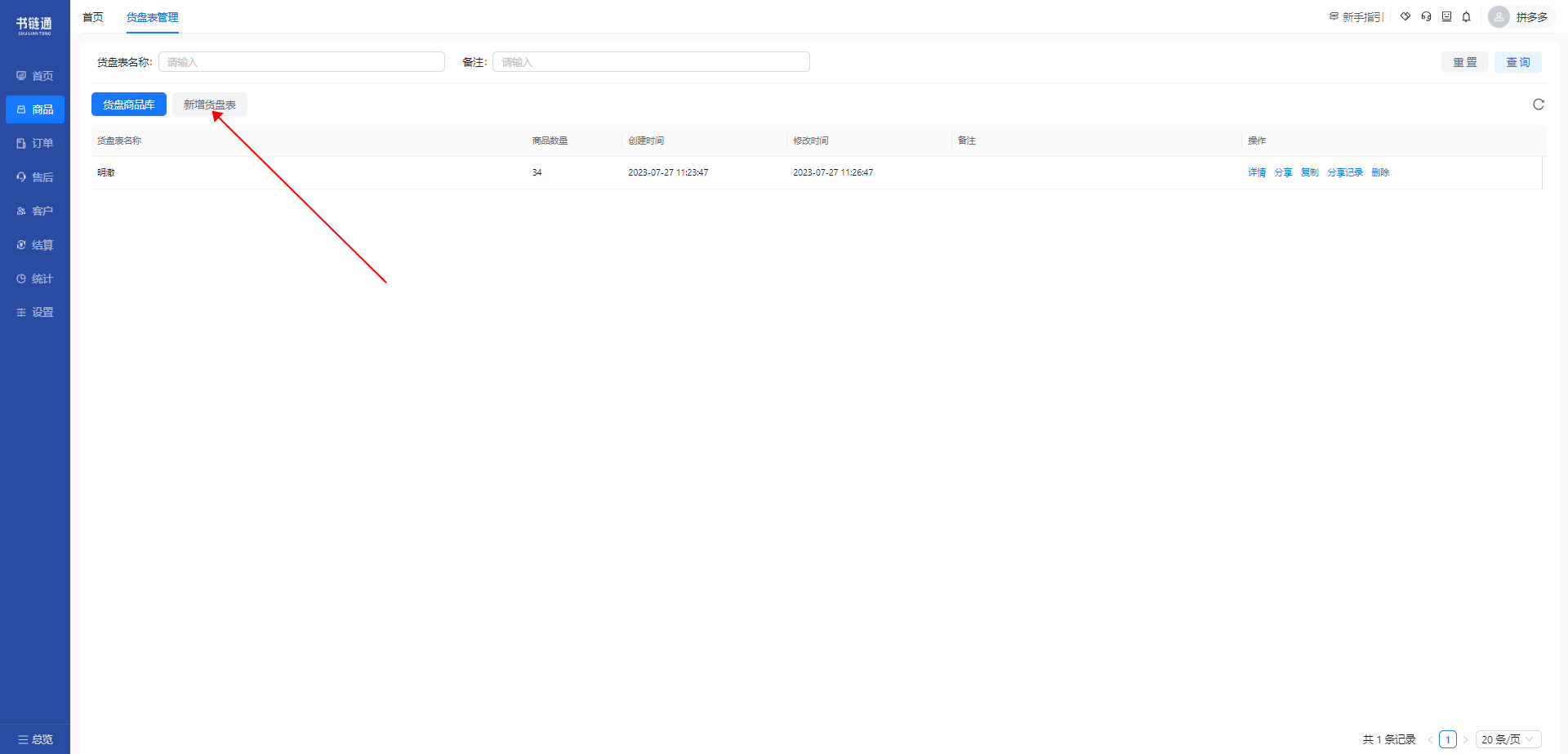The width and height of the screenshot is (1568, 754).
Task: Go to previous page arrow
Action: [1430, 739]
